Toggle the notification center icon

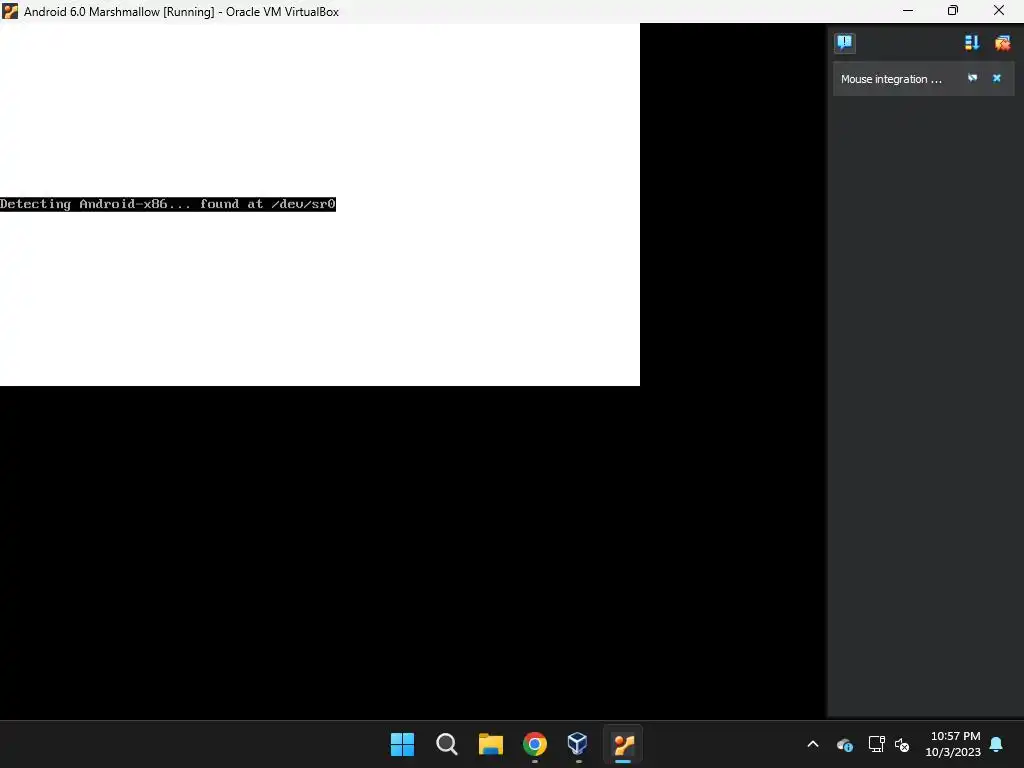click(844, 43)
